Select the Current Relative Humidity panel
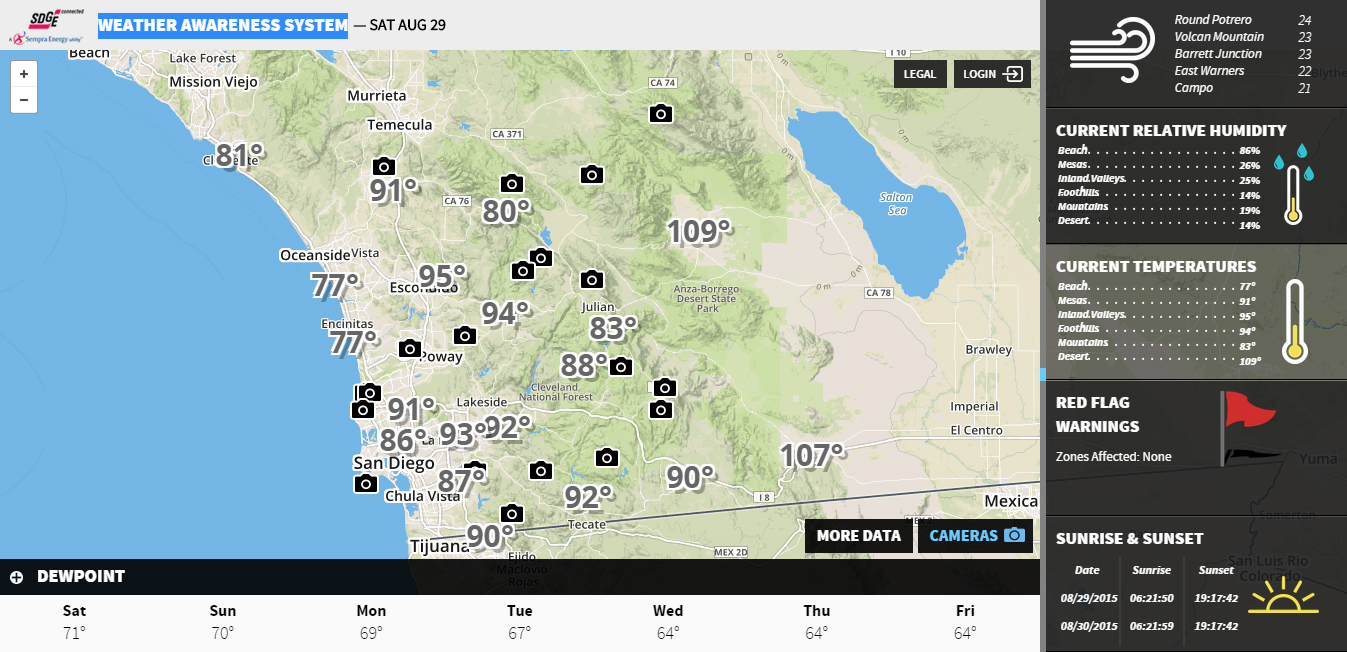1347x652 pixels. point(1170,131)
